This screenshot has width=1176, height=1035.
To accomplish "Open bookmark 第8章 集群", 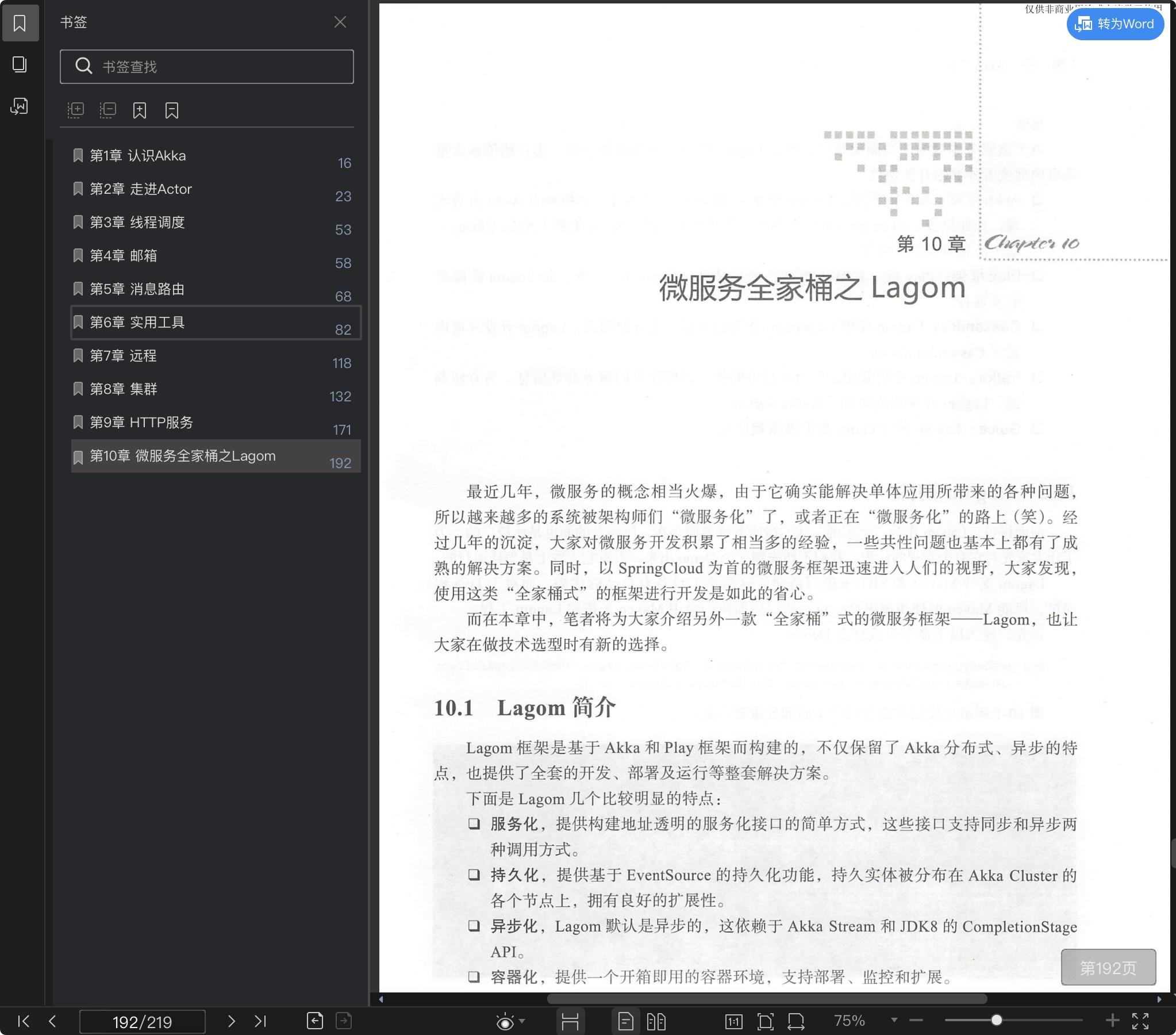I will (216, 390).
